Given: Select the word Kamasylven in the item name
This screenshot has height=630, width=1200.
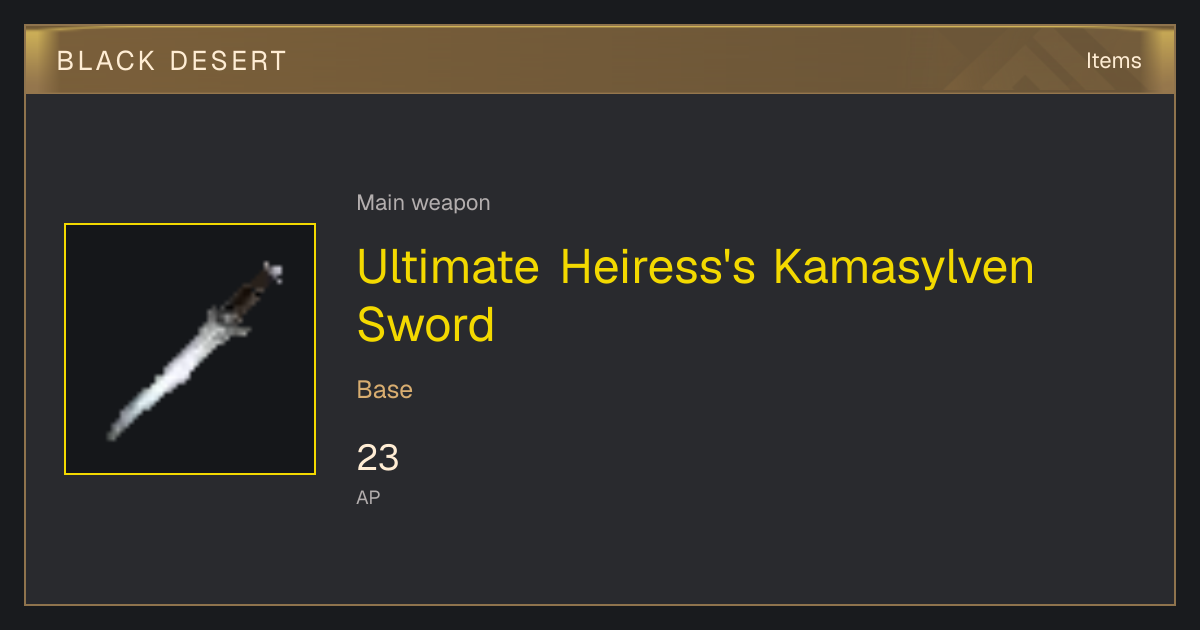Looking at the screenshot, I should [903, 268].
